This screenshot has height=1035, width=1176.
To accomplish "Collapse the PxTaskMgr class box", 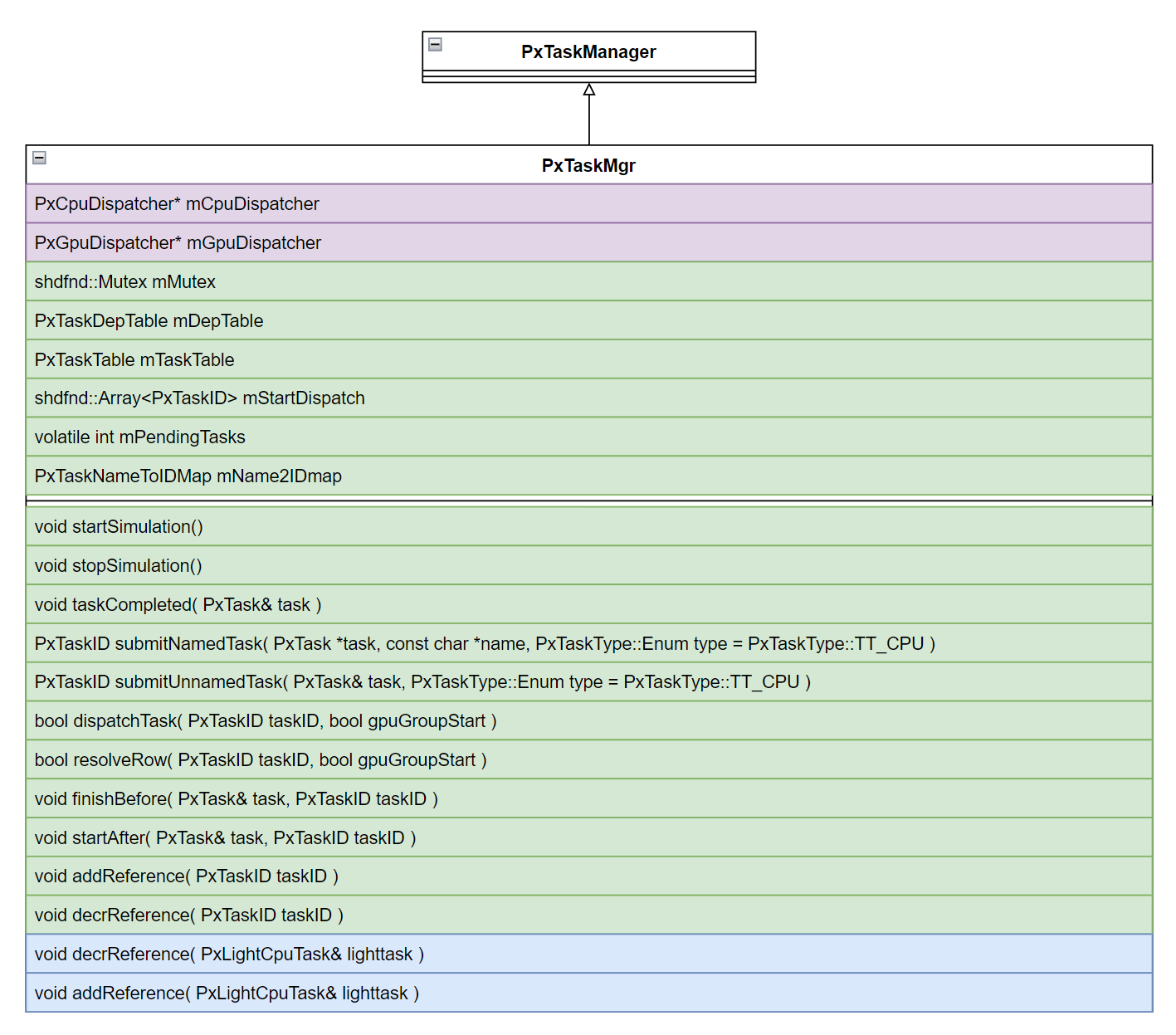I will [x=39, y=158].
